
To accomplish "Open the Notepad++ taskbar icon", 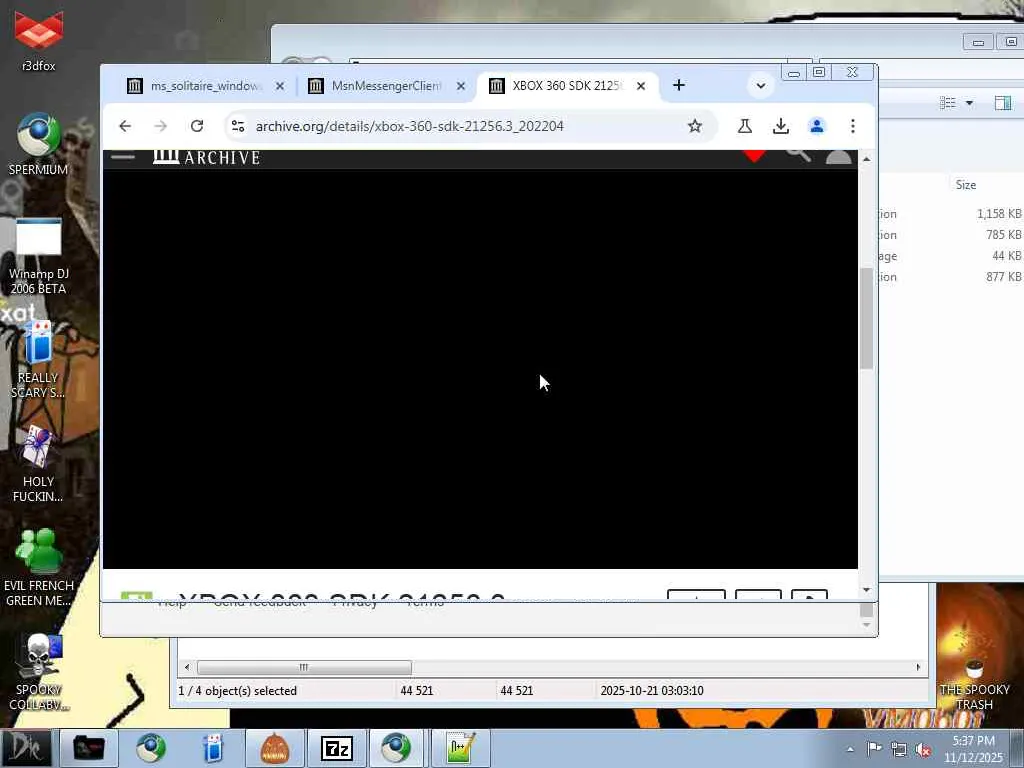I will point(460,748).
